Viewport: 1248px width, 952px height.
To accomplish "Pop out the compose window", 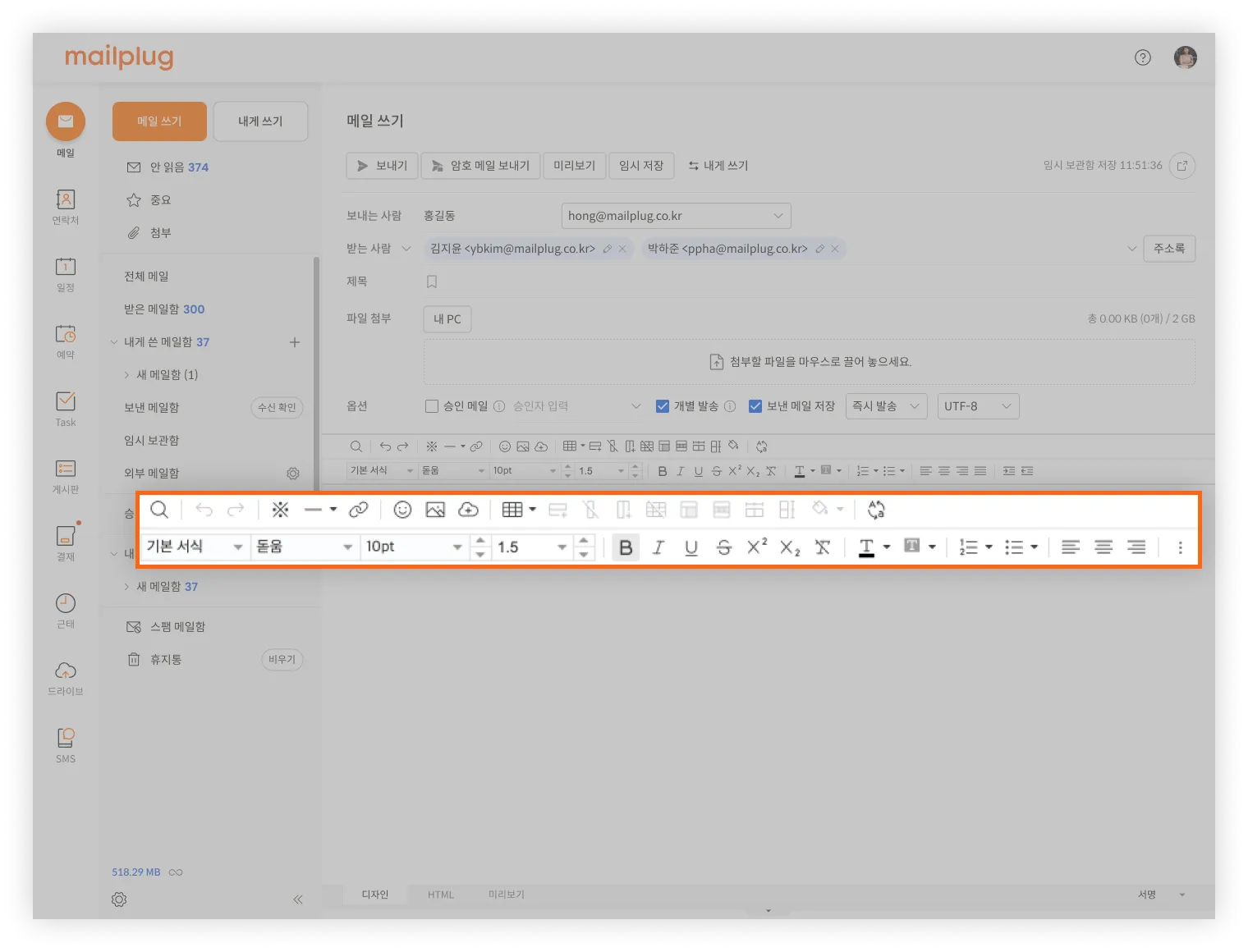I will [1182, 166].
